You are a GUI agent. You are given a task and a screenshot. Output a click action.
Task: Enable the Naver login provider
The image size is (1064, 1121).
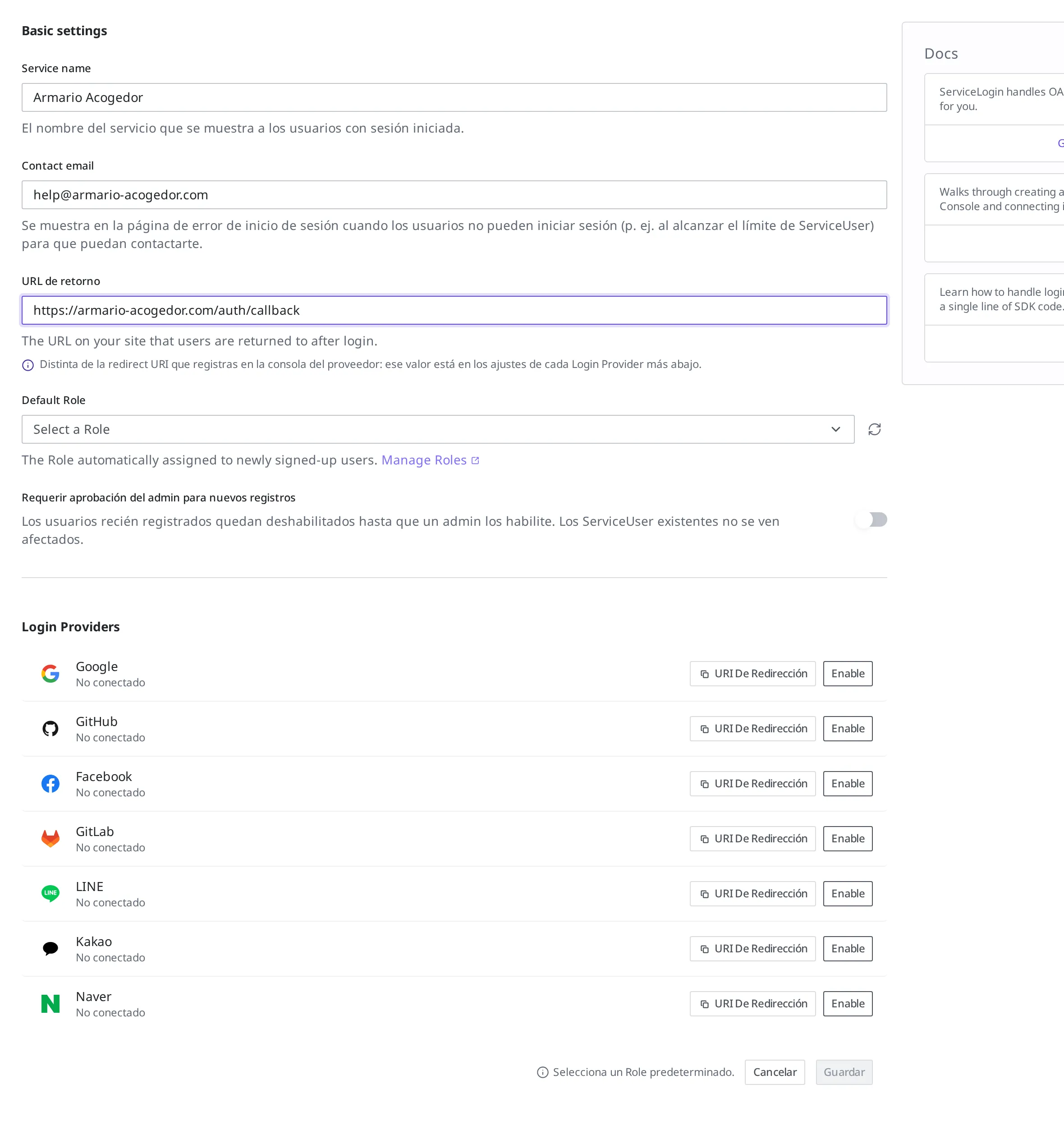pos(848,1004)
